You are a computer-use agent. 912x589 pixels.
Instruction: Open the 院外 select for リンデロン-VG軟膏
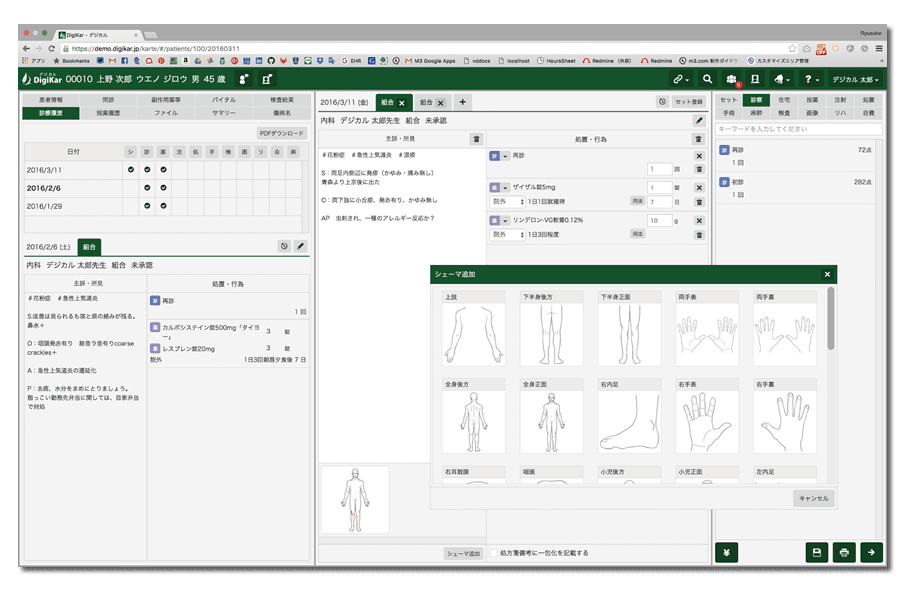click(x=508, y=235)
